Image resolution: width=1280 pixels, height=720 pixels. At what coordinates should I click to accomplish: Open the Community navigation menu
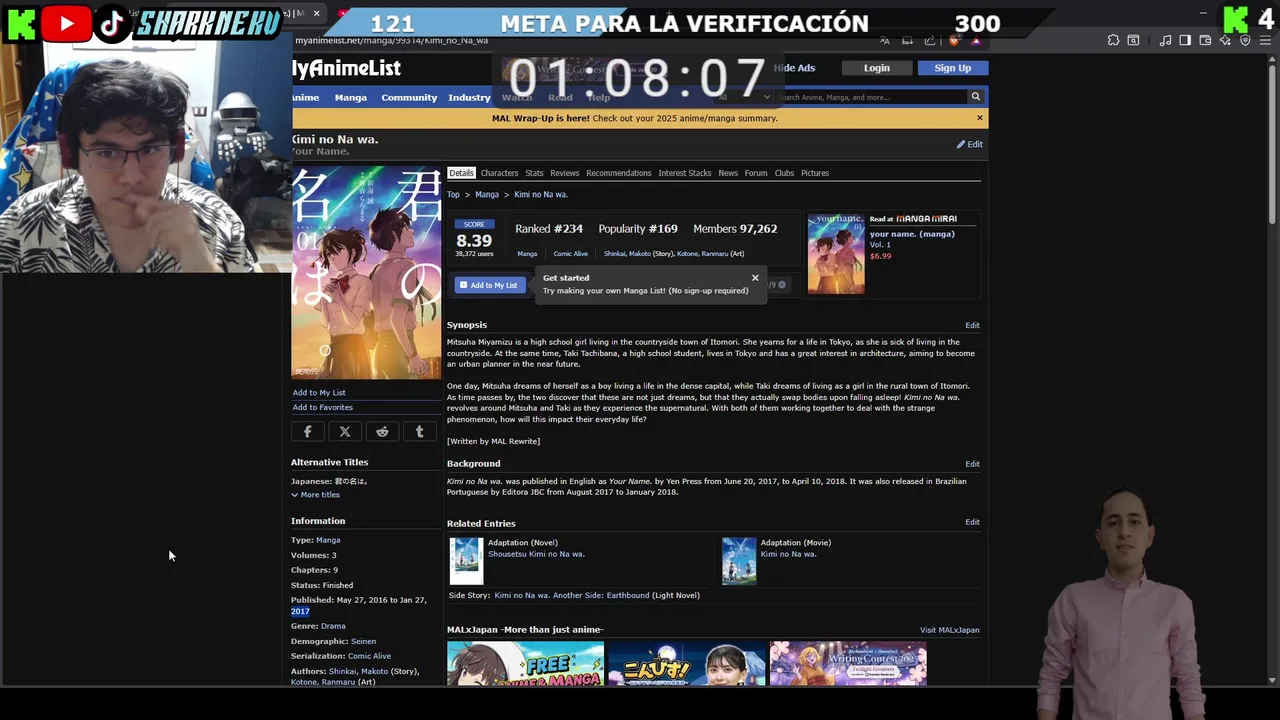click(x=409, y=97)
